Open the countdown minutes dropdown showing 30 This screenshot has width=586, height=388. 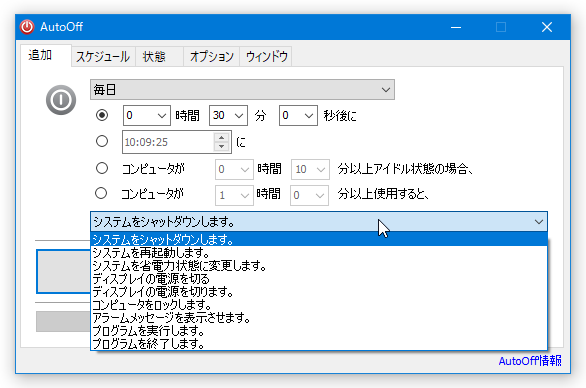click(x=228, y=115)
